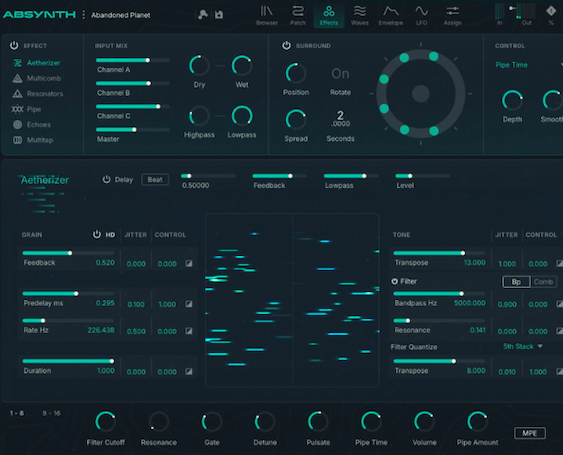The image size is (563, 455).
Task: Open the three-dot menu next to Absynth logo
Action: [x=83, y=15]
